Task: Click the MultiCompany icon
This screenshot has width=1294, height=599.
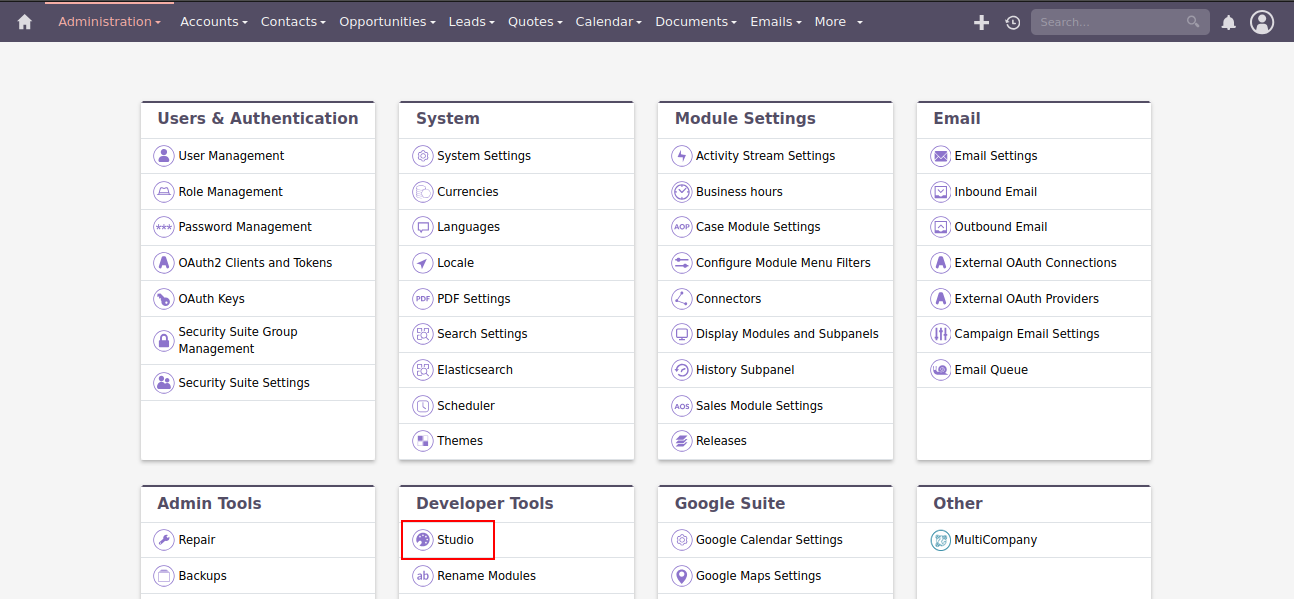Action: pyautogui.click(x=940, y=540)
